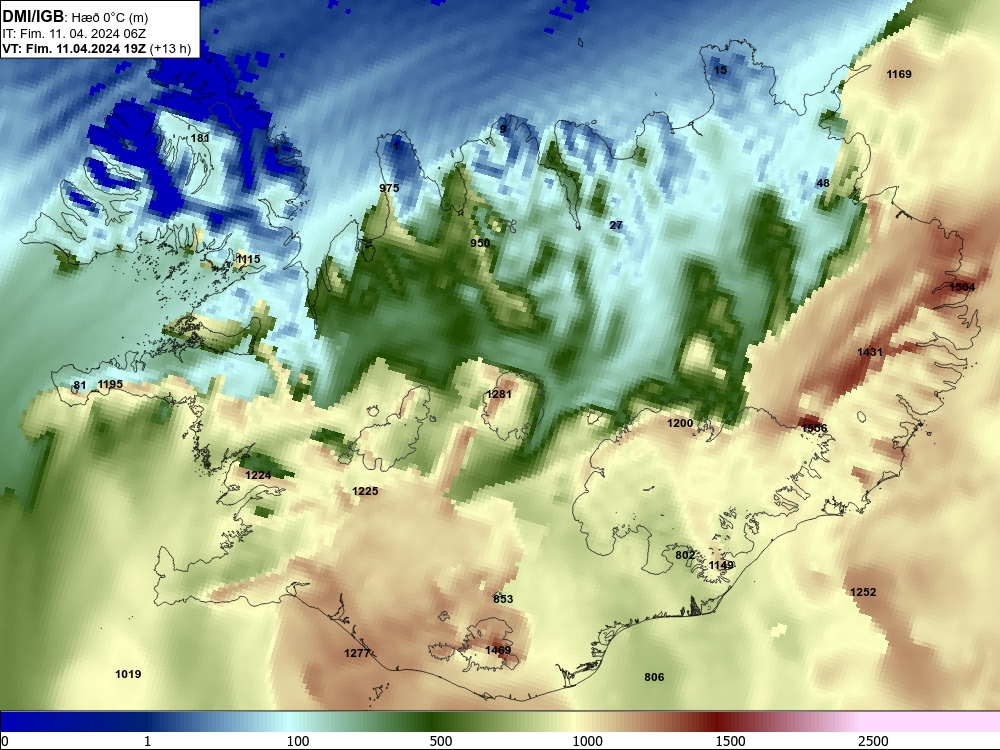This screenshot has width=1000, height=750.
Task: Select the map value 81
Action: [x=80, y=385]
